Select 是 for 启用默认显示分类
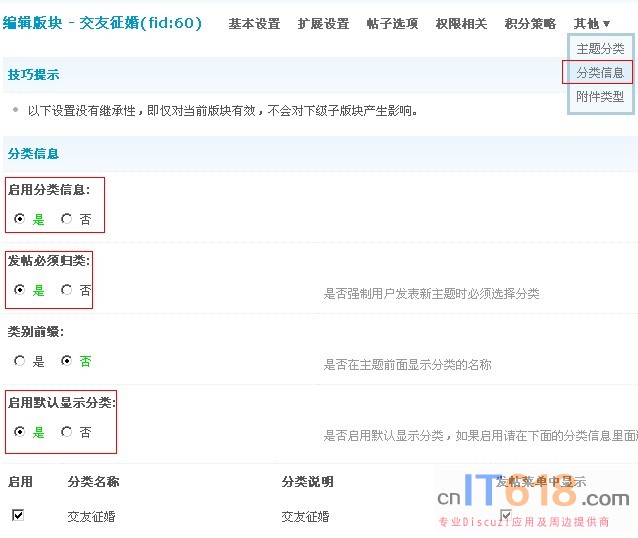 (x=20, y=432)
